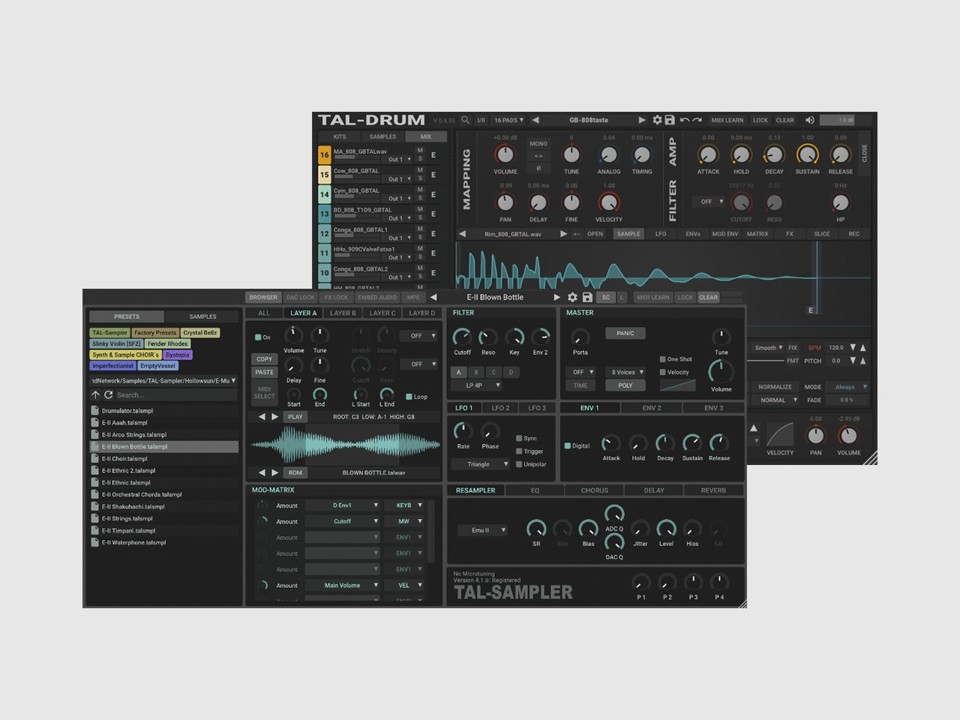Undo the last action in TAL-Drum

click(x=684, y=120)
